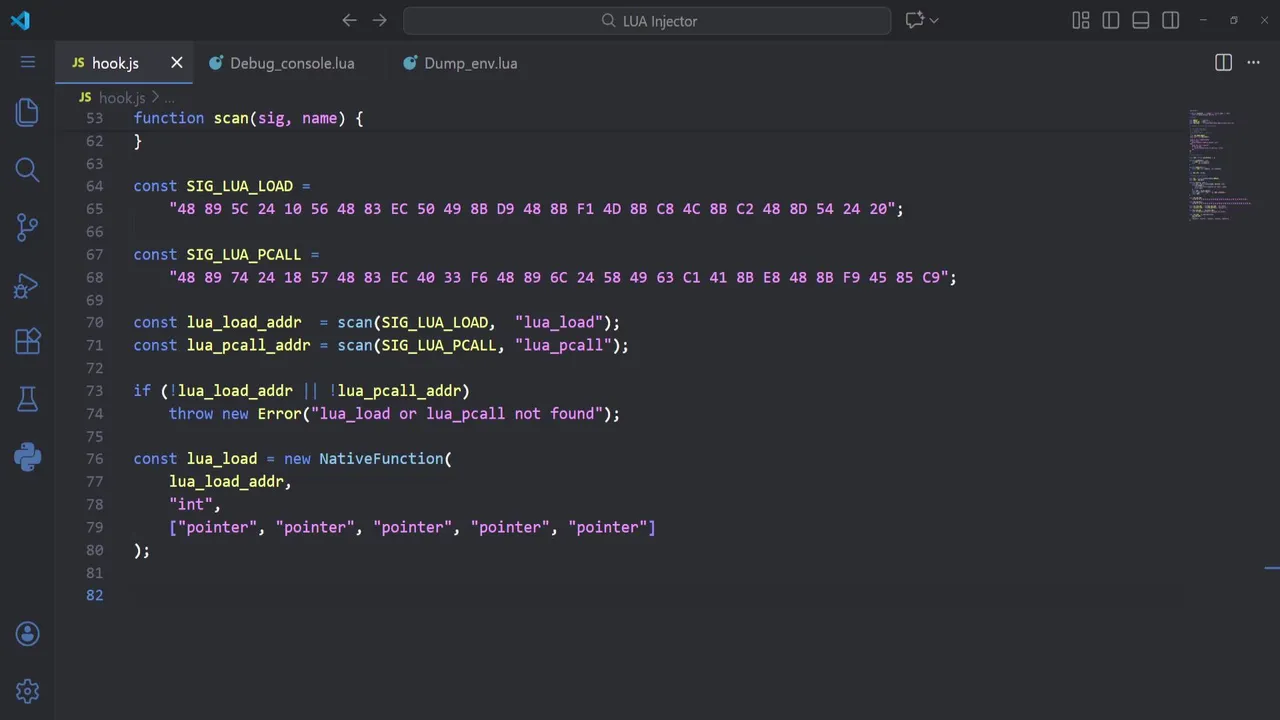
Task: Toggle the secondary side bar
Action: (x=1171, y=20)
